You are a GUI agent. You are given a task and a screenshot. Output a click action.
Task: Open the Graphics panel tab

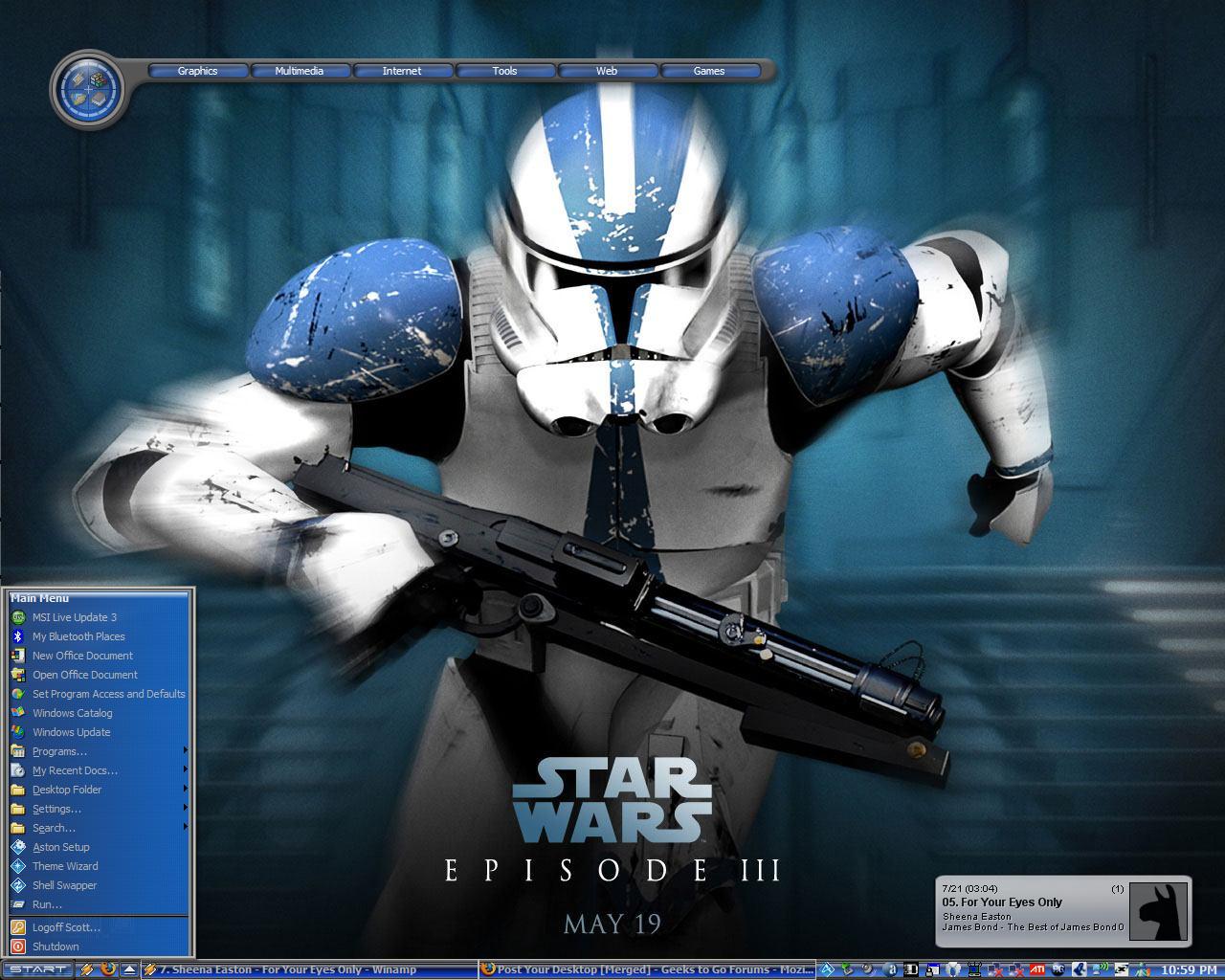[198, 71]
